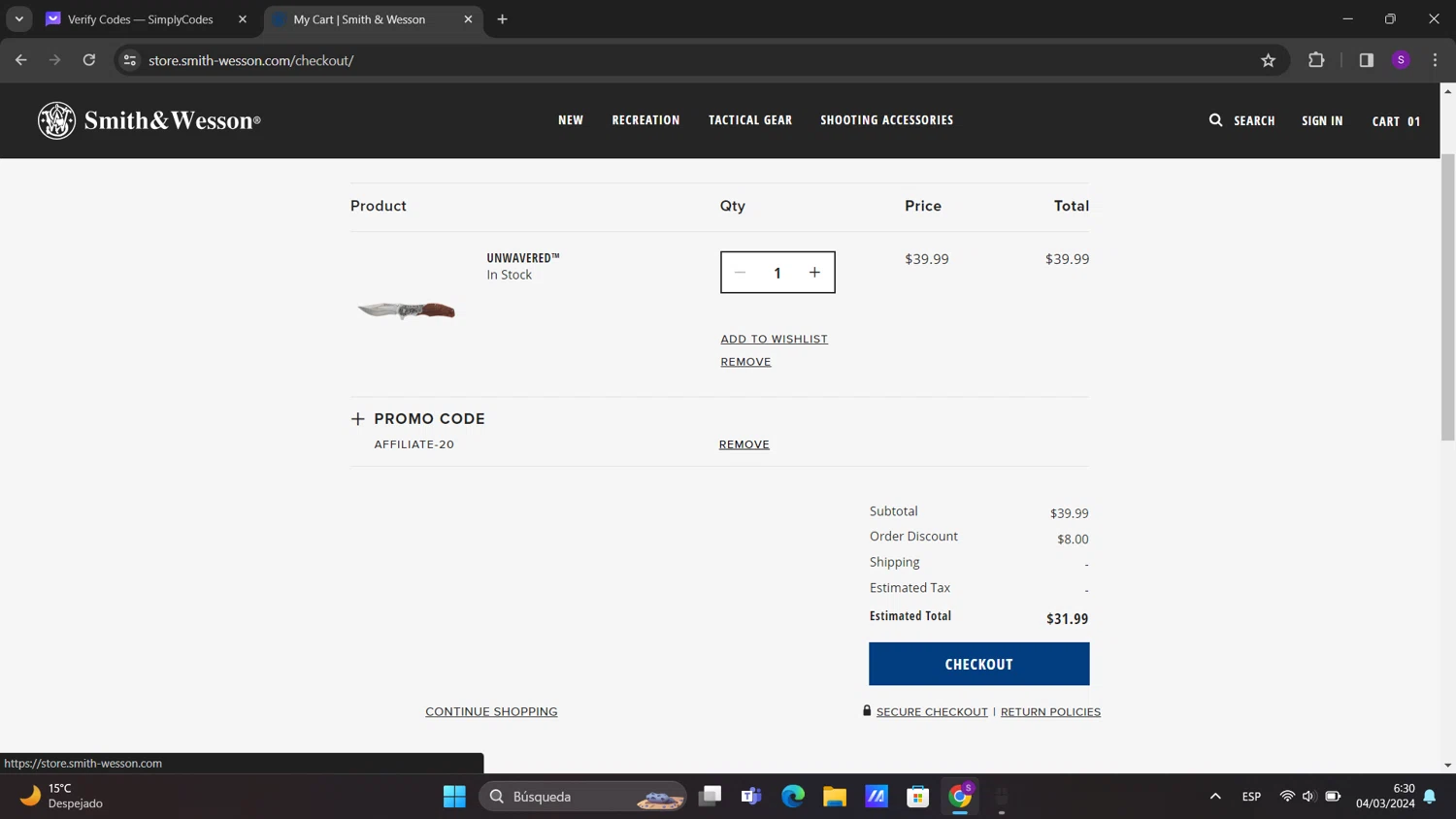Show hidden system tray icons
This screenshot has height=819, width=1456.
(x=1215, y=797)
